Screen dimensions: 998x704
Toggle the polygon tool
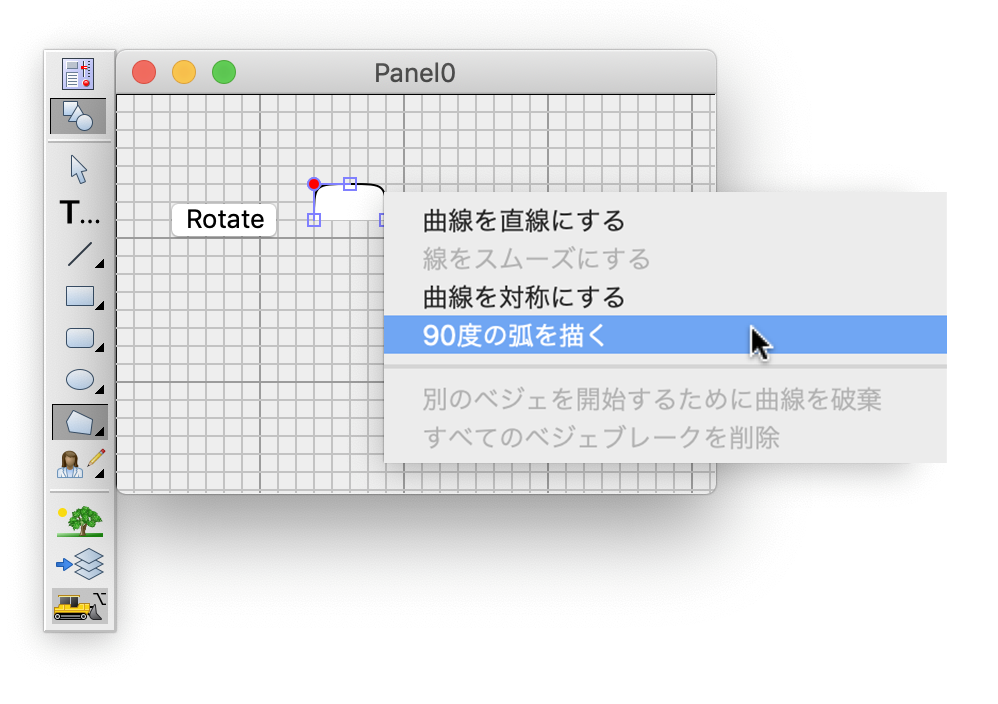pyautogui.click(x=79, y=422)
